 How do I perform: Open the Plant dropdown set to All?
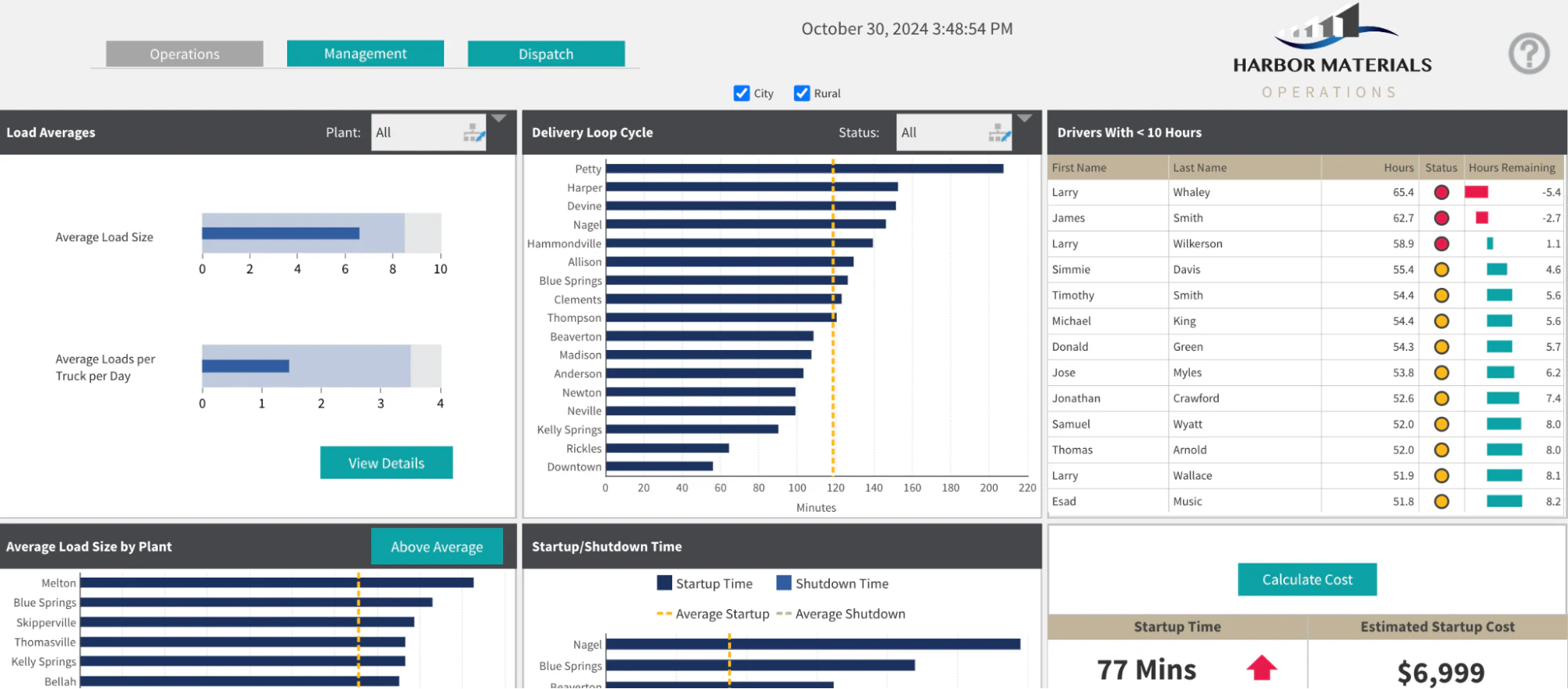[x=428, y=133]
